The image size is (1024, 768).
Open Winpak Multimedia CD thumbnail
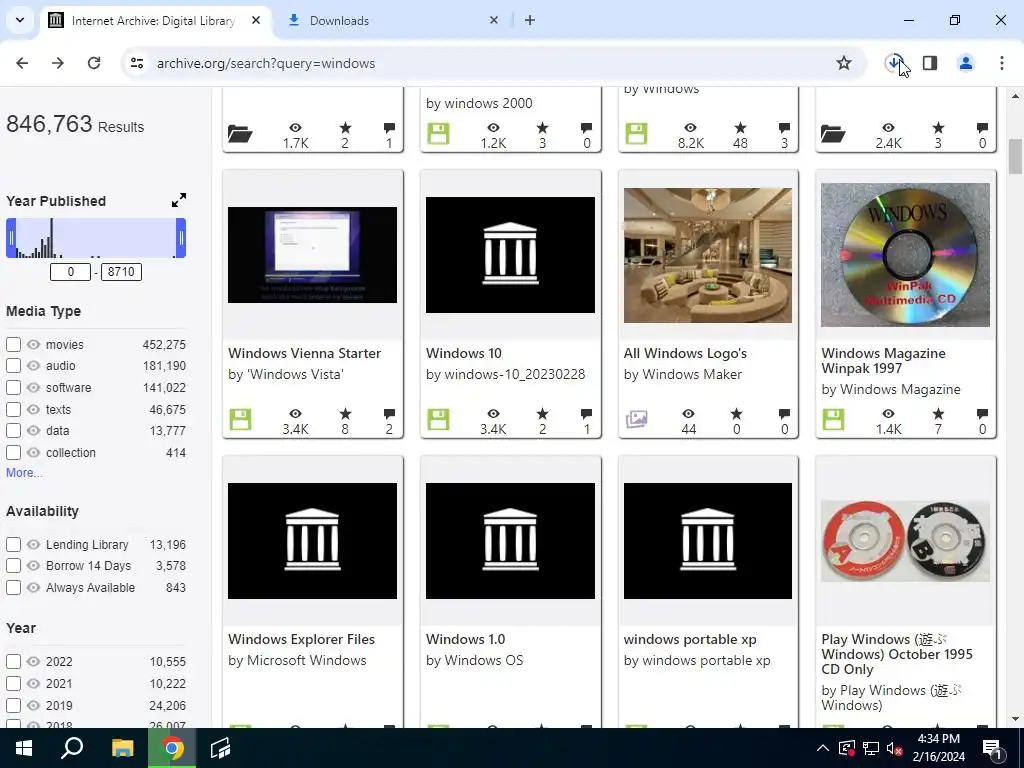905,255
